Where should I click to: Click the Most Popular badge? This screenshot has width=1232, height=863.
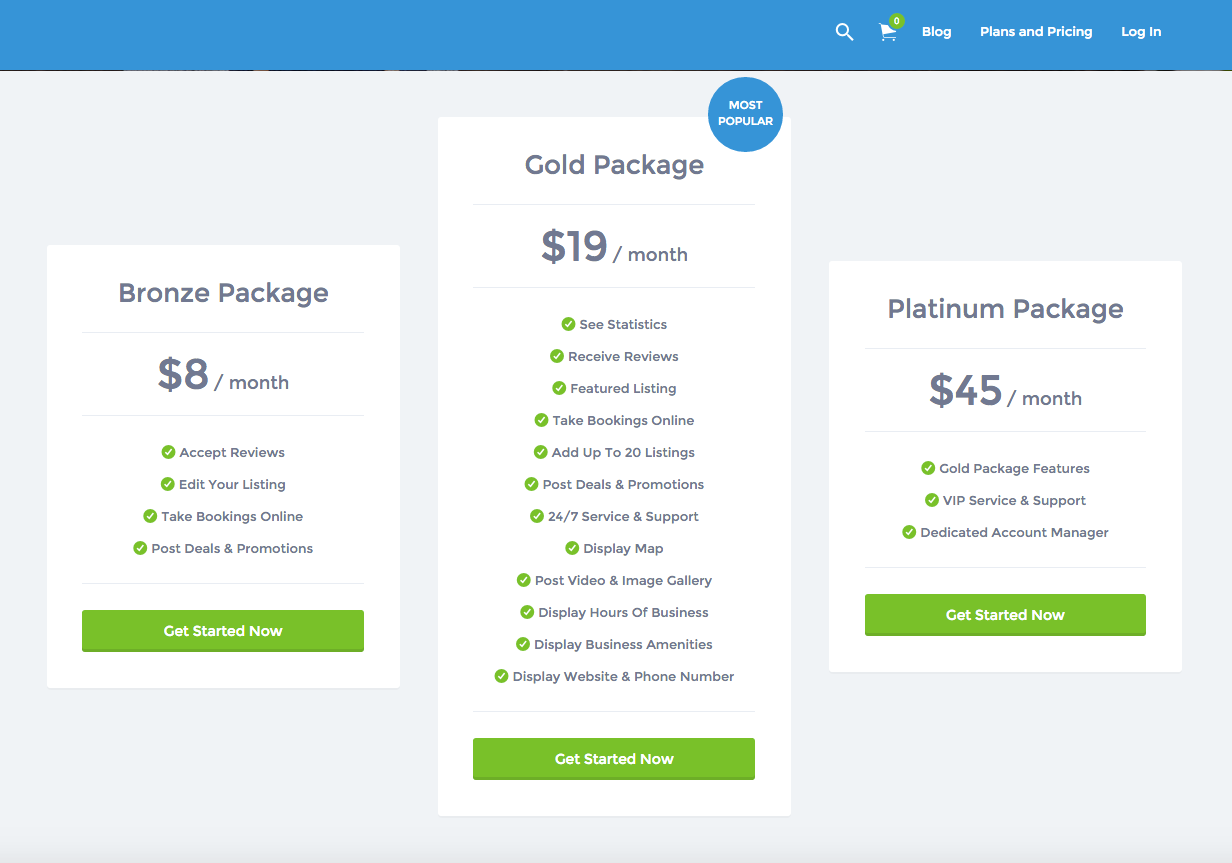point(745,113)
